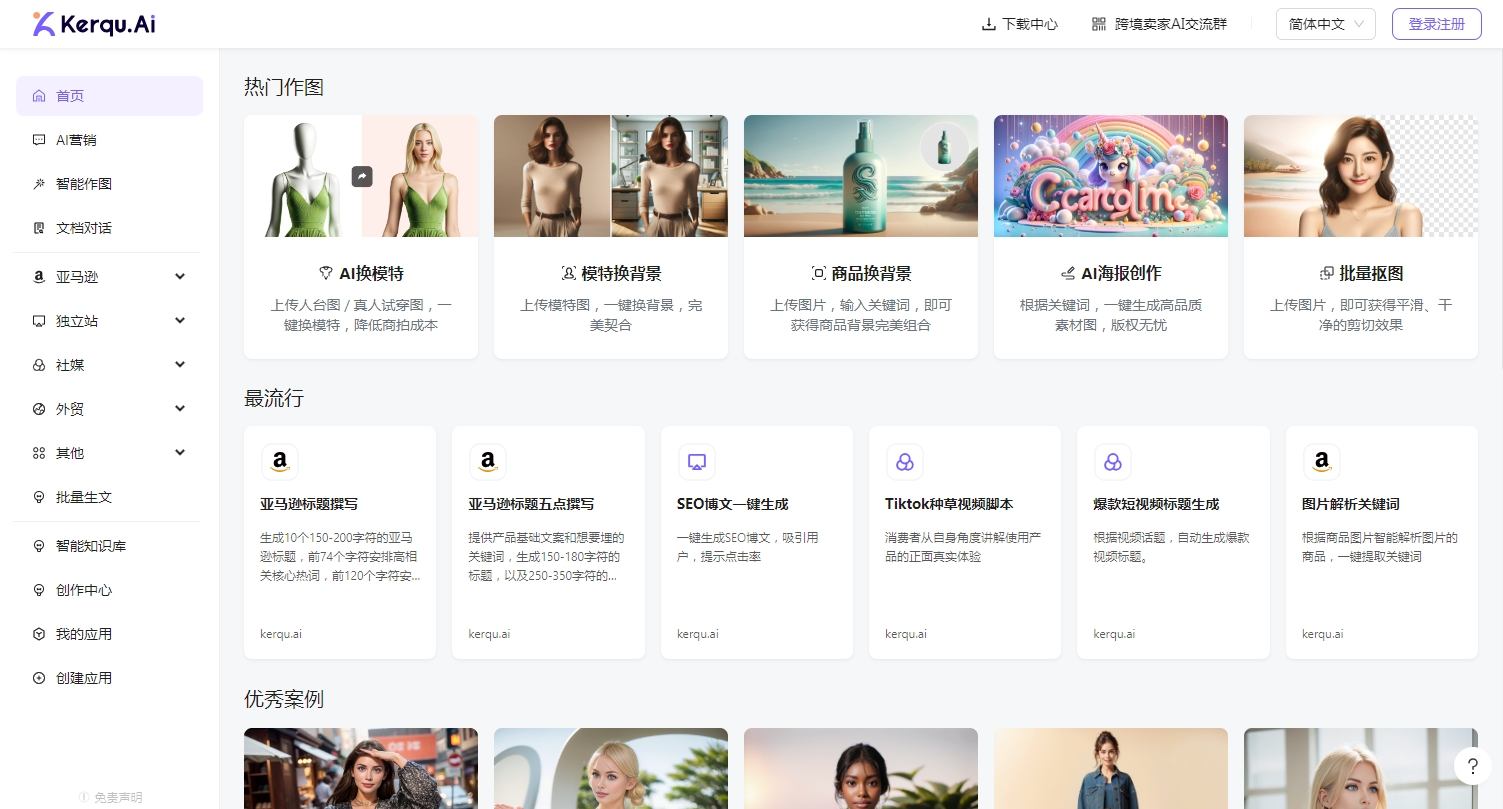Click the Amazon icon on 亚马逊标题撰写 card
This screenshot has width=1503, height=809.
pos(280,462)
